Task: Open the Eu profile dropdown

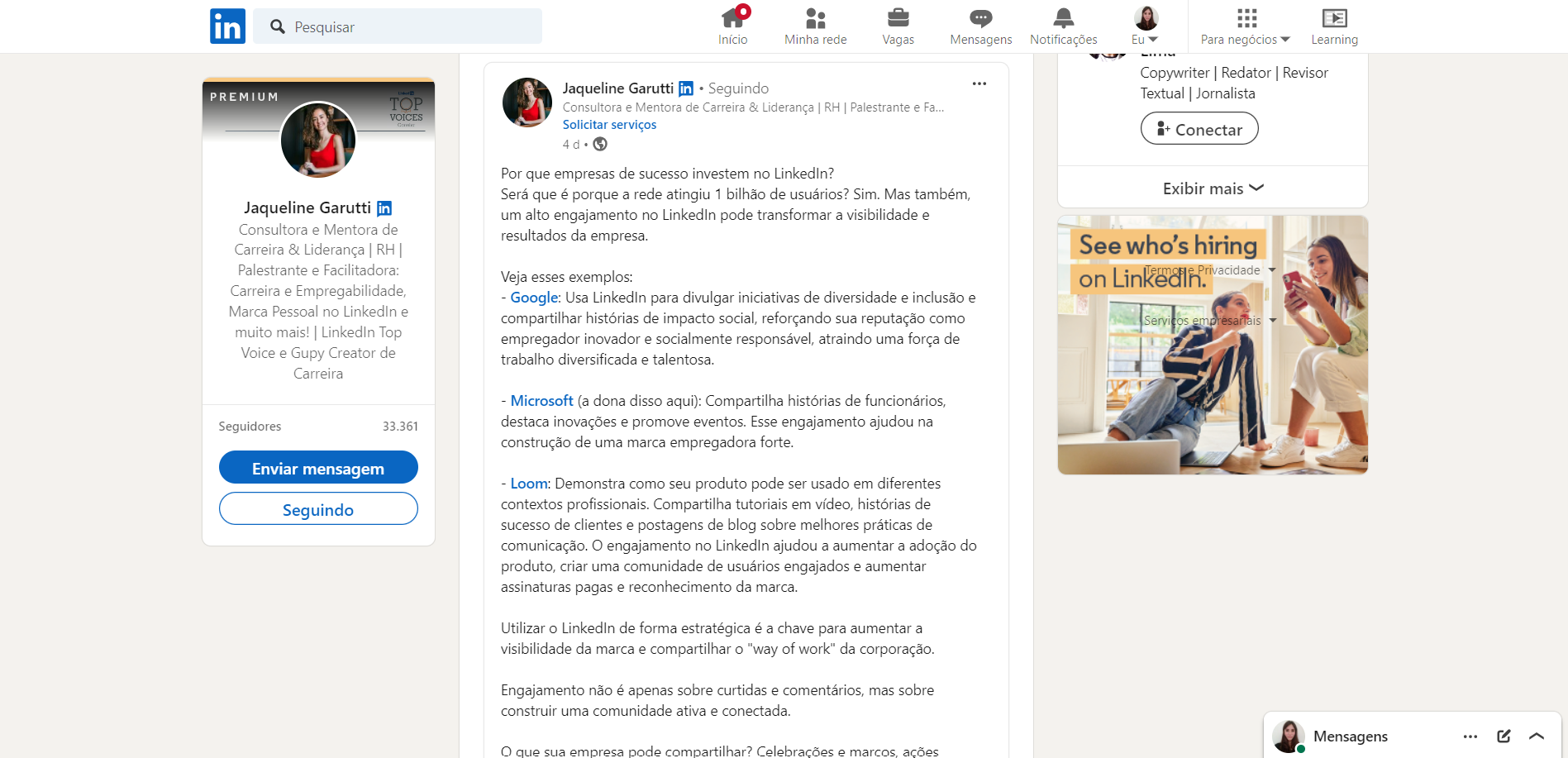Action: coord(1146,26)
